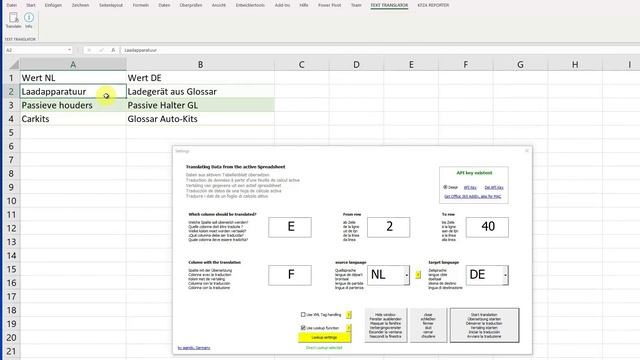640x360 pixels.
Task: Select column C header
Action: [302, 64]
